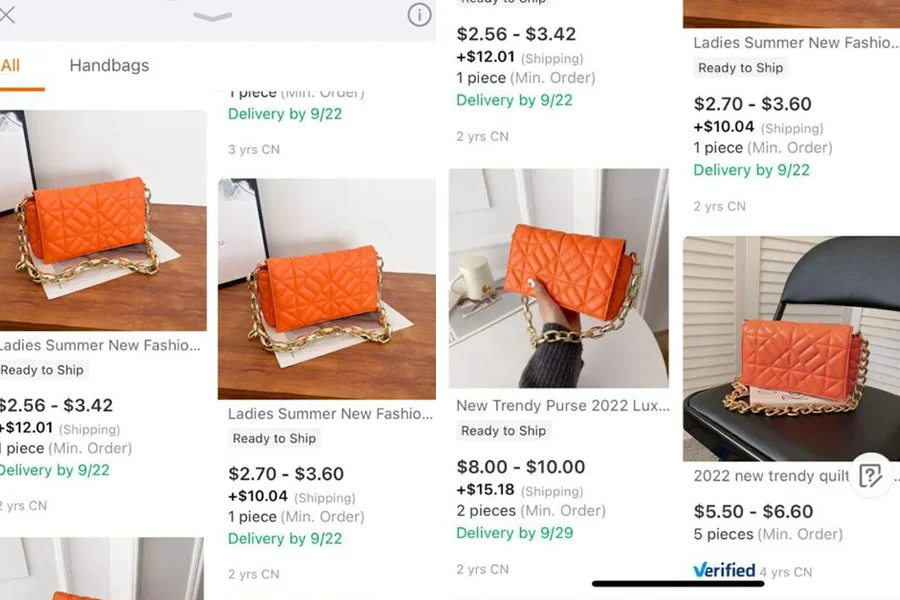The height and width of the screenshot is (600, 900).
Task: Tap the info circle icon
Action: (x=419, y=15)
